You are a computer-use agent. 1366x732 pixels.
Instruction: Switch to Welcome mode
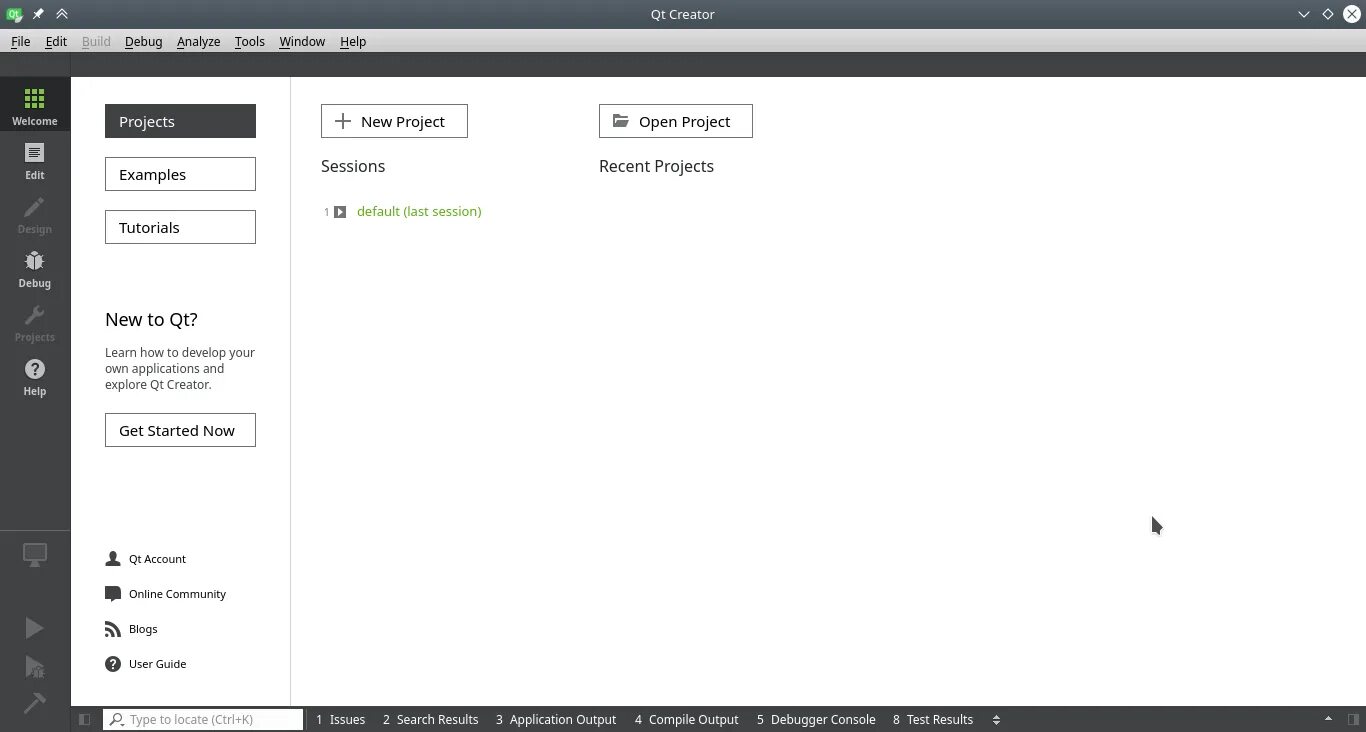[35, 105]
